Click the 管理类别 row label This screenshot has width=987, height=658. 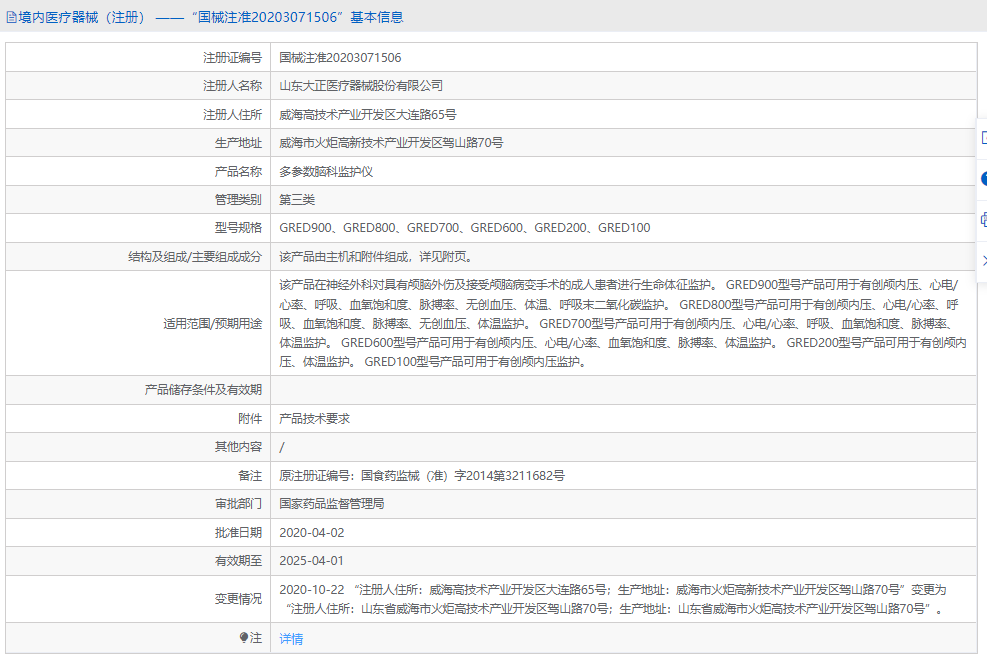coord(238,200)
